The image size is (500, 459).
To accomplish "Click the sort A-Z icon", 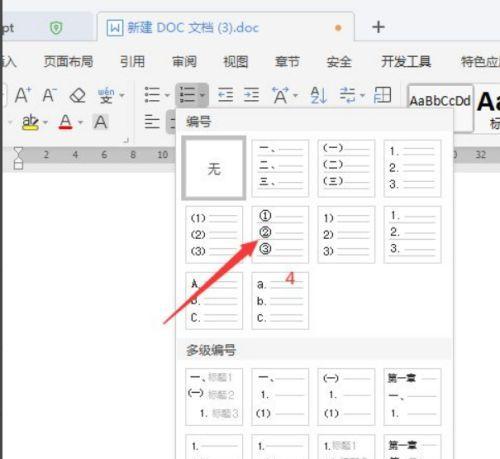I will [x=318, y=95].
